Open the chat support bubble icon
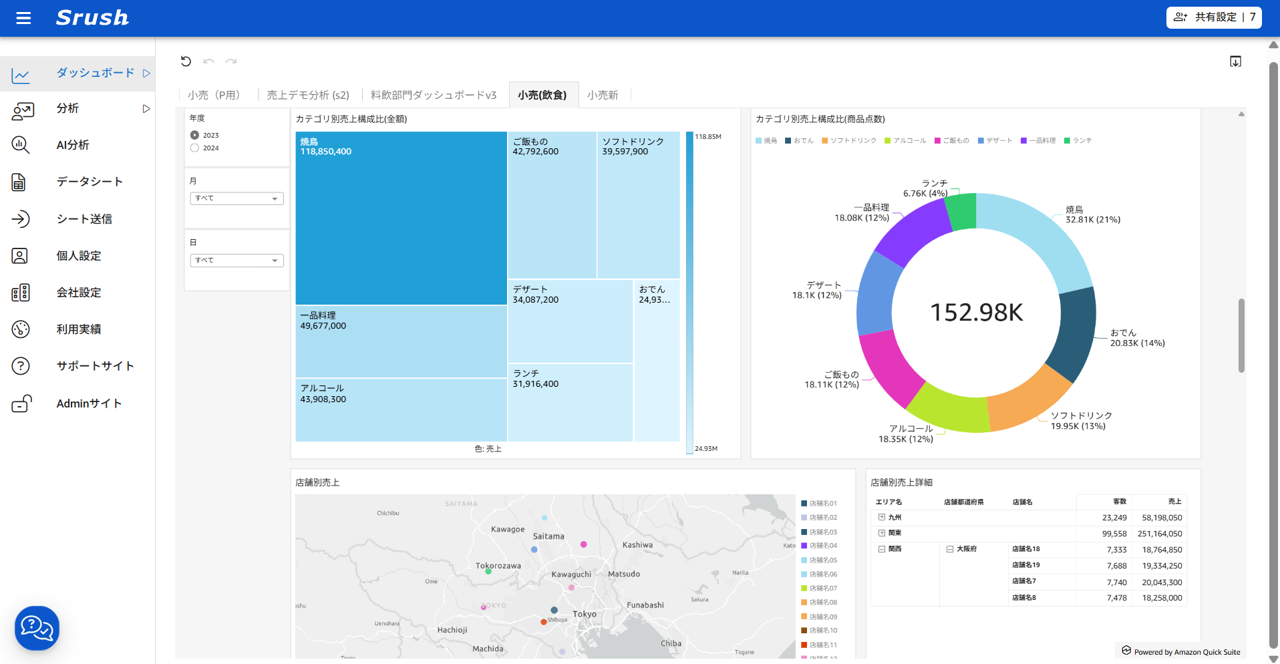The image size is (1280, 664). [x=37, y=628]
